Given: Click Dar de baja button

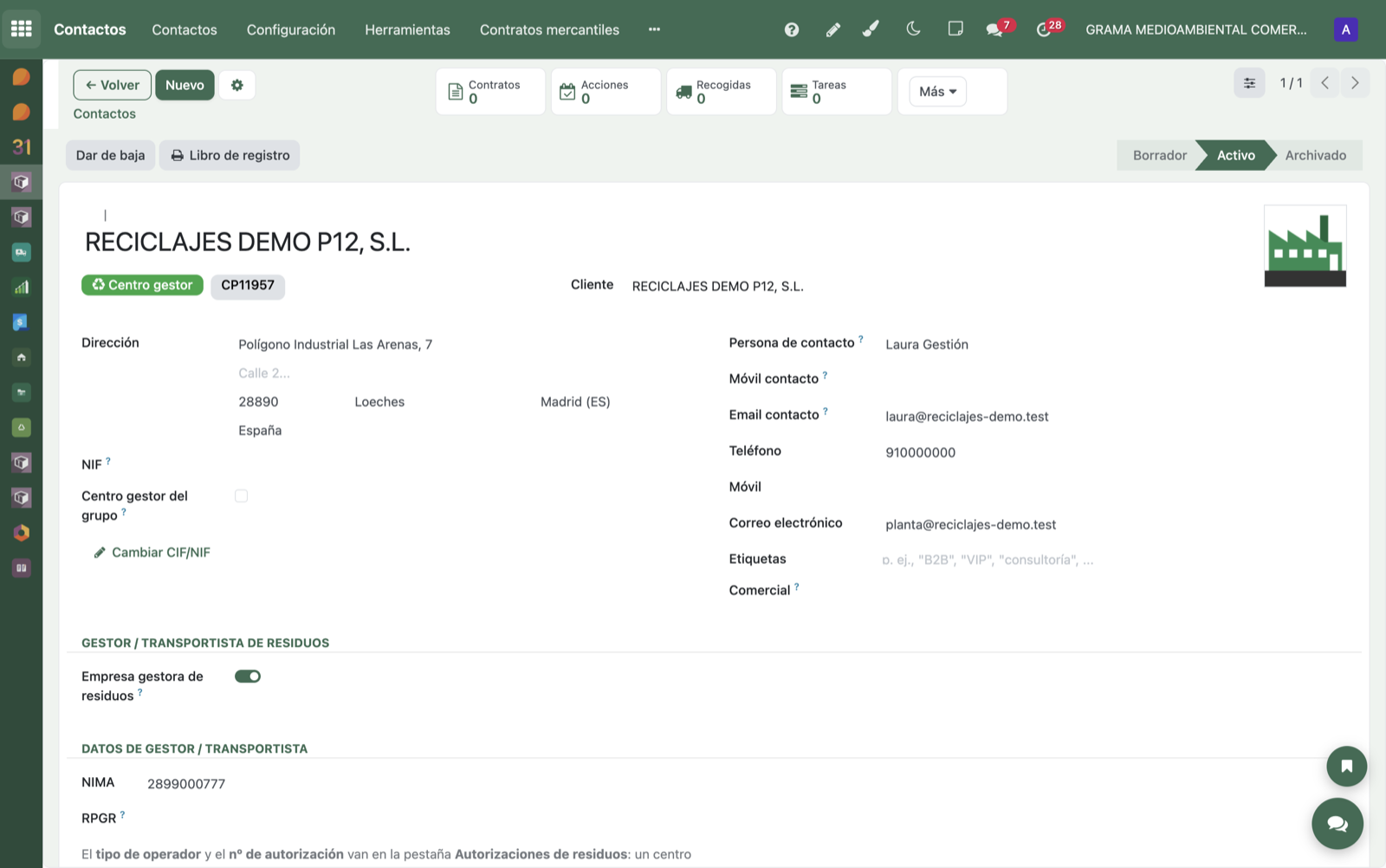Looking at the screenshot, I should pyautogui.click(x=111, y=155).
